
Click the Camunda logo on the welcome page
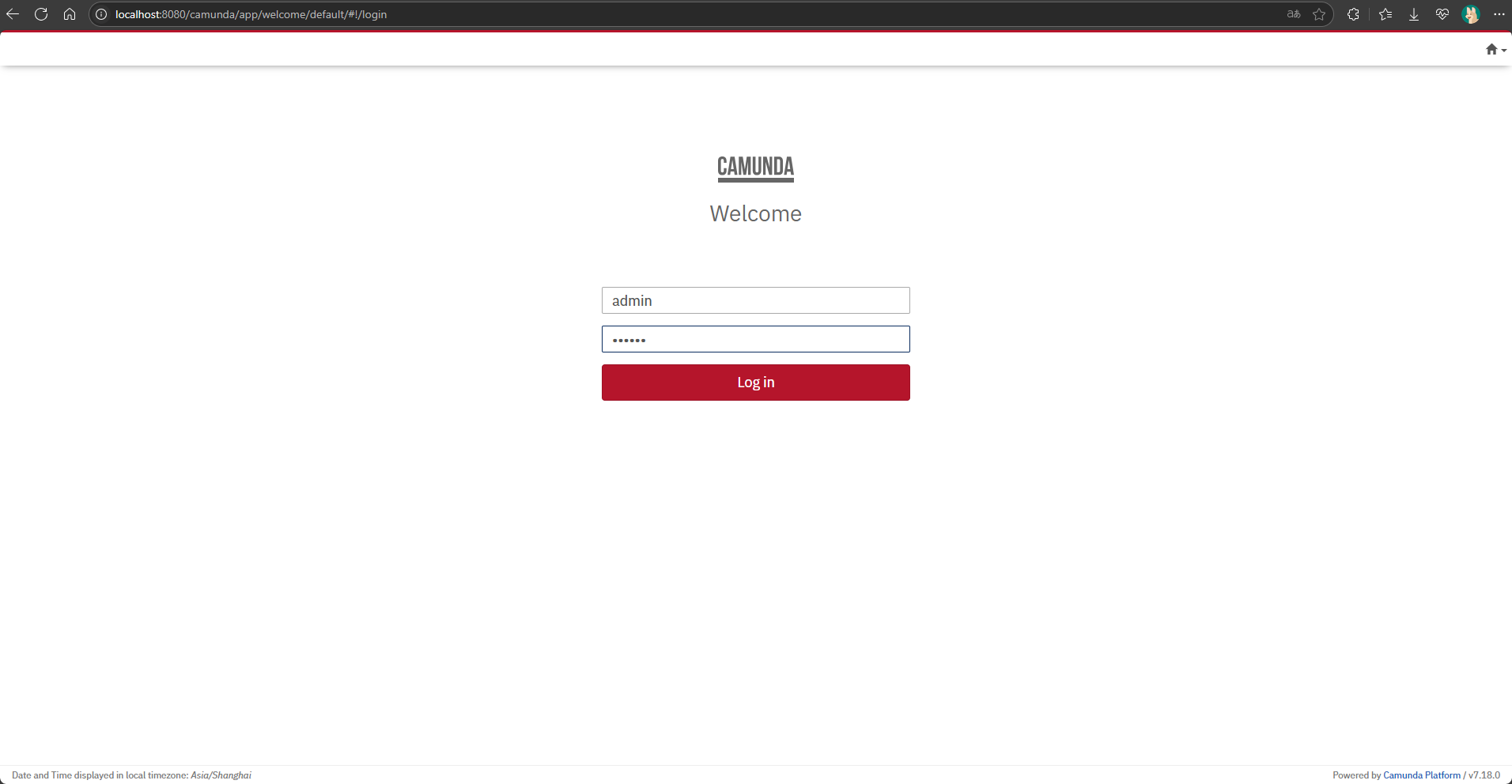pos(755,168)
